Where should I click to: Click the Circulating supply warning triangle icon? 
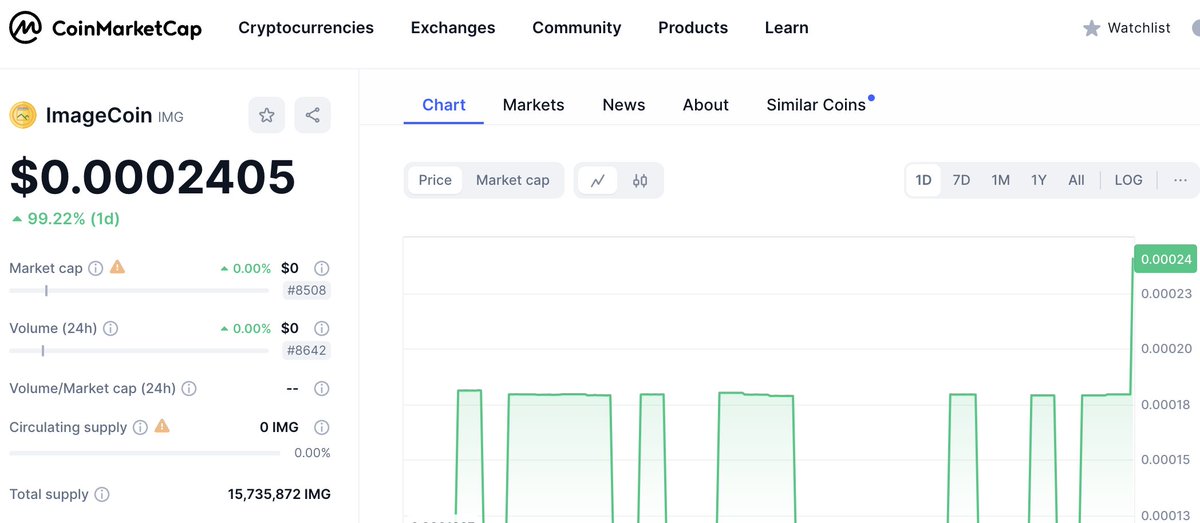tap(162, 426)
